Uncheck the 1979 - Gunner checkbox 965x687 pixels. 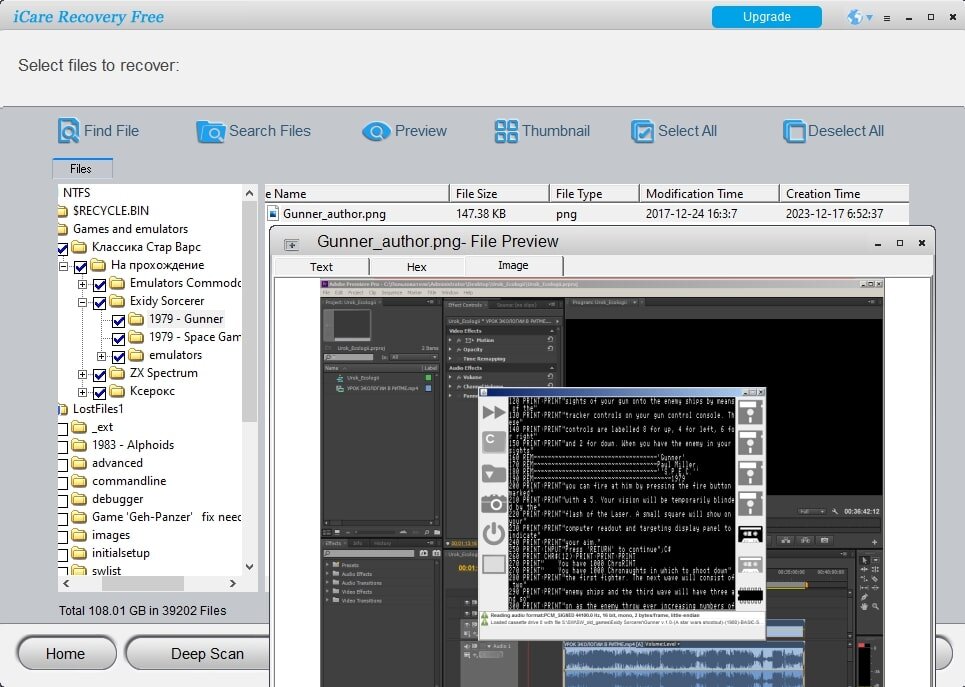coord(119,321)
